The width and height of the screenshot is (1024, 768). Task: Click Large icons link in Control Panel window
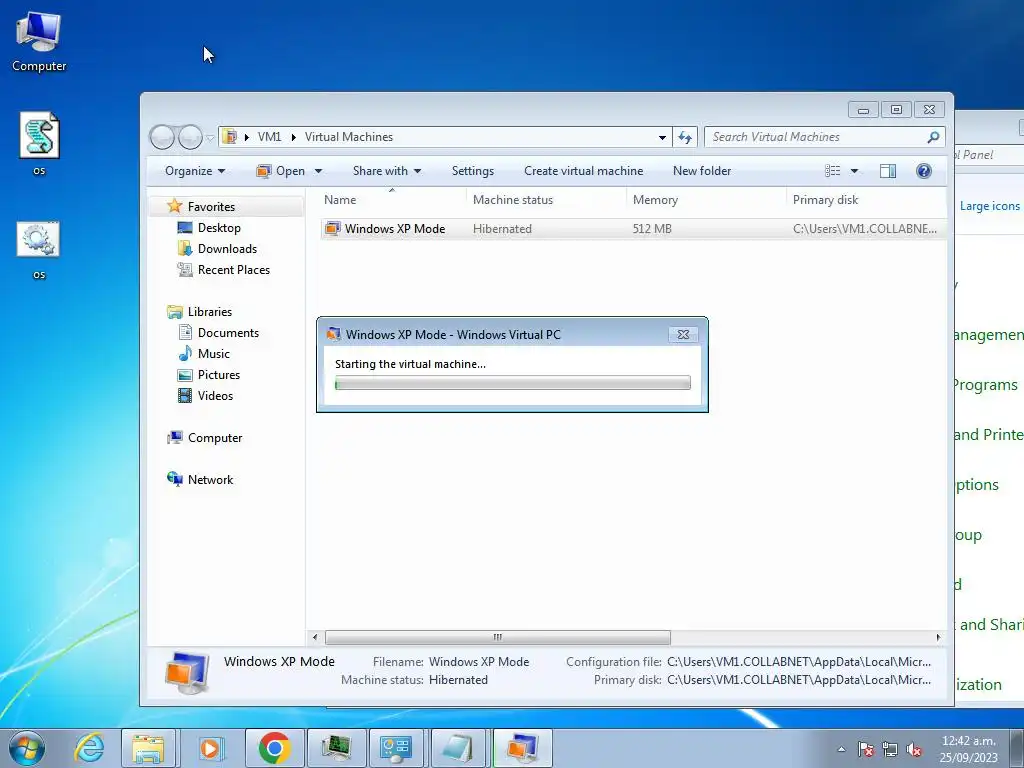click(989, 206)
